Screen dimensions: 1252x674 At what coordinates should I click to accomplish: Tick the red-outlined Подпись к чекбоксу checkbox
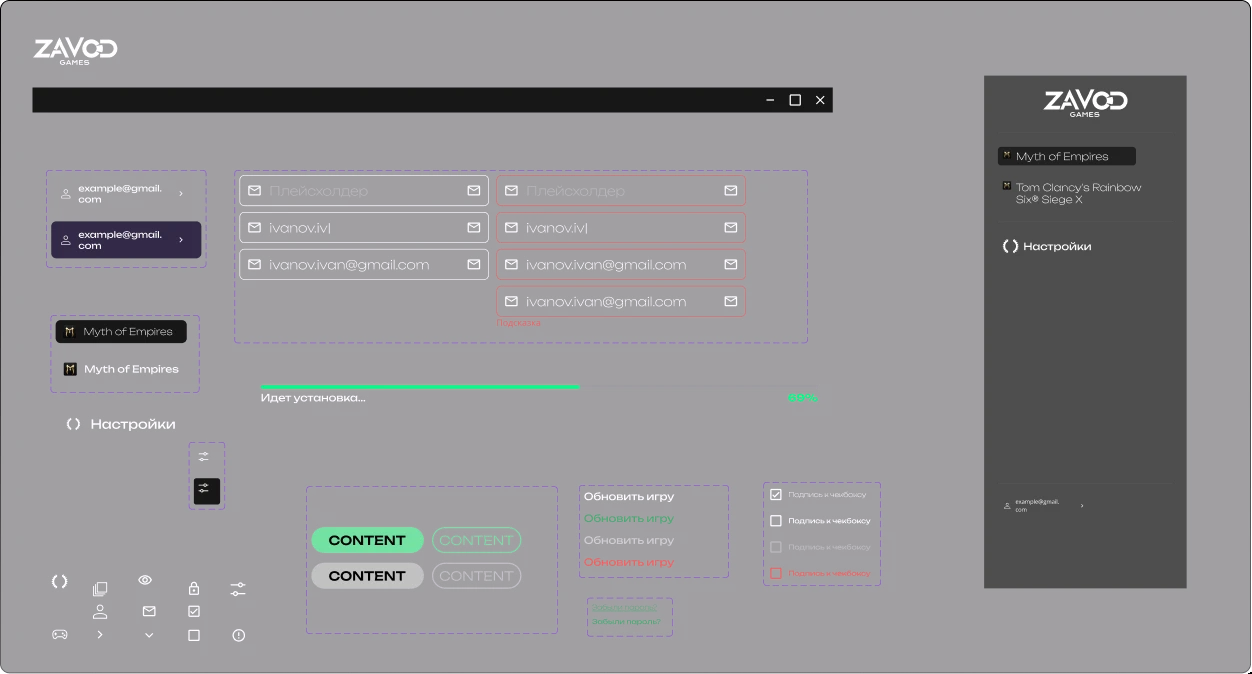pyautogui.click(x=775, y=573)
